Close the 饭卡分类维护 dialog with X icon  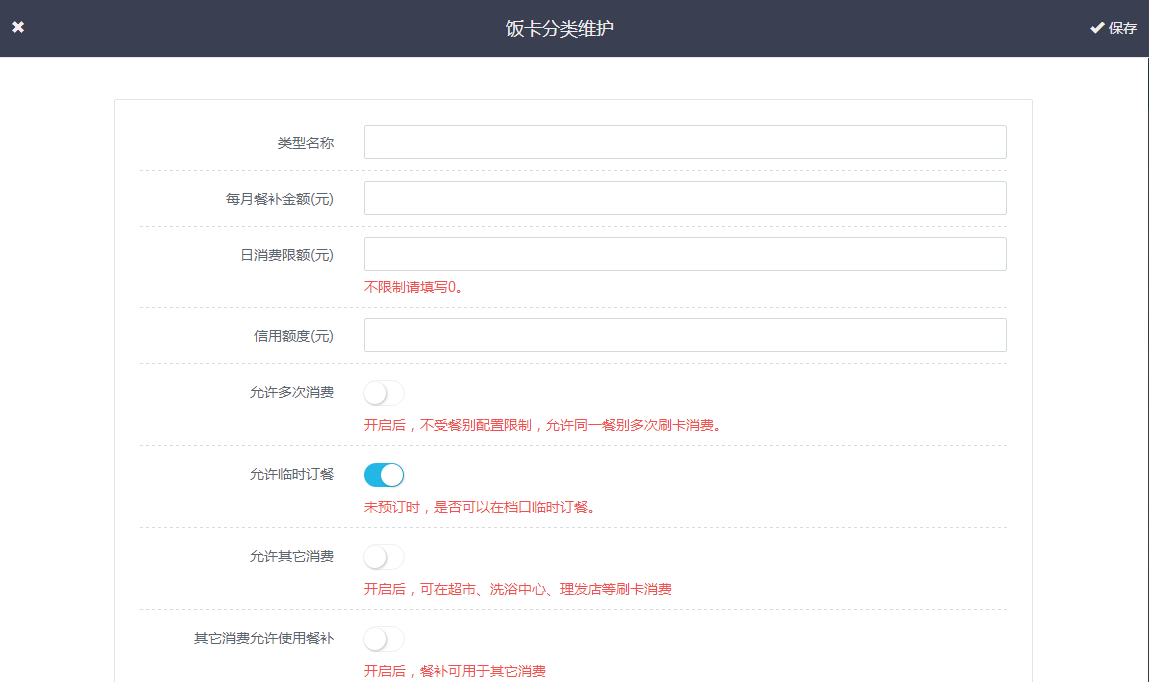click(18, 28)
